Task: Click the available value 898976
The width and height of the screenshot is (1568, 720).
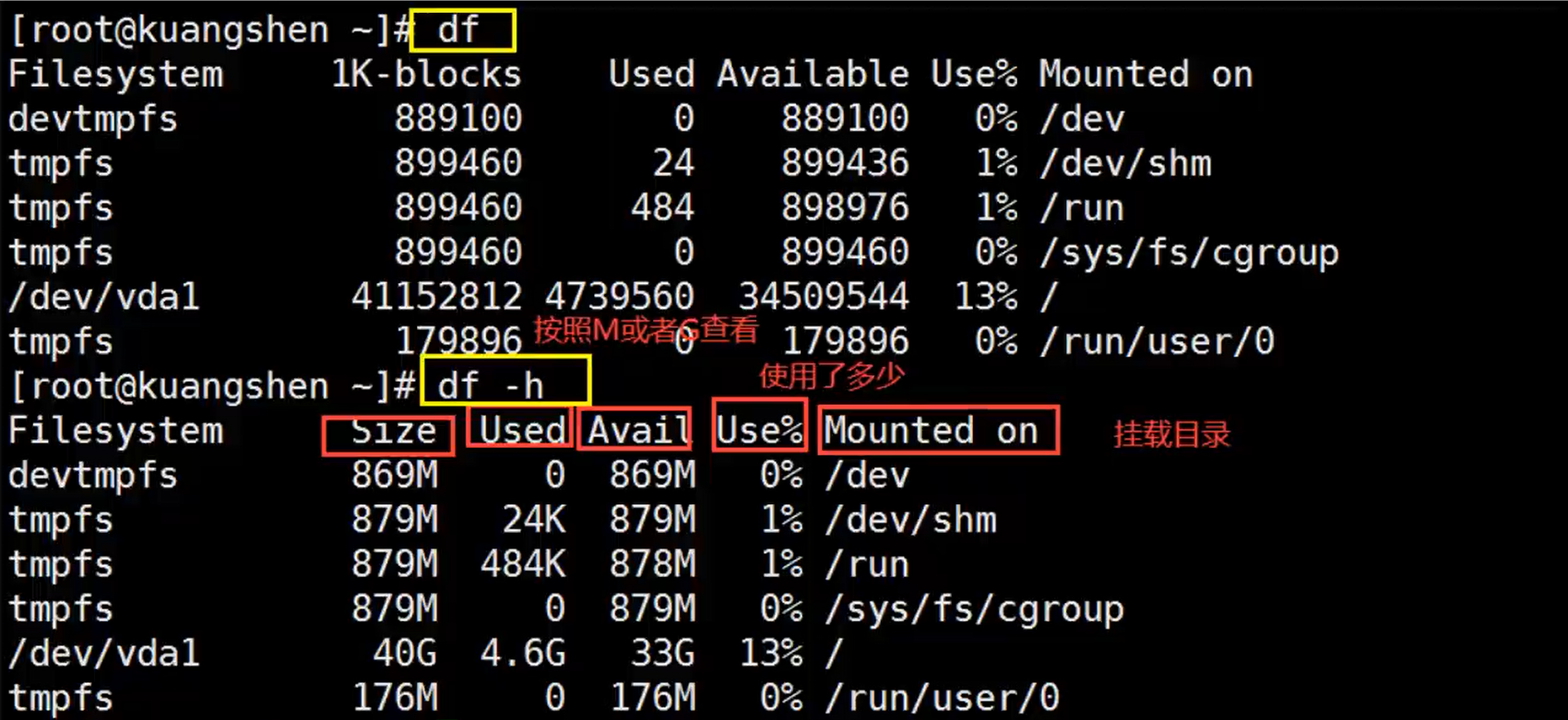Action: [845, 207]
